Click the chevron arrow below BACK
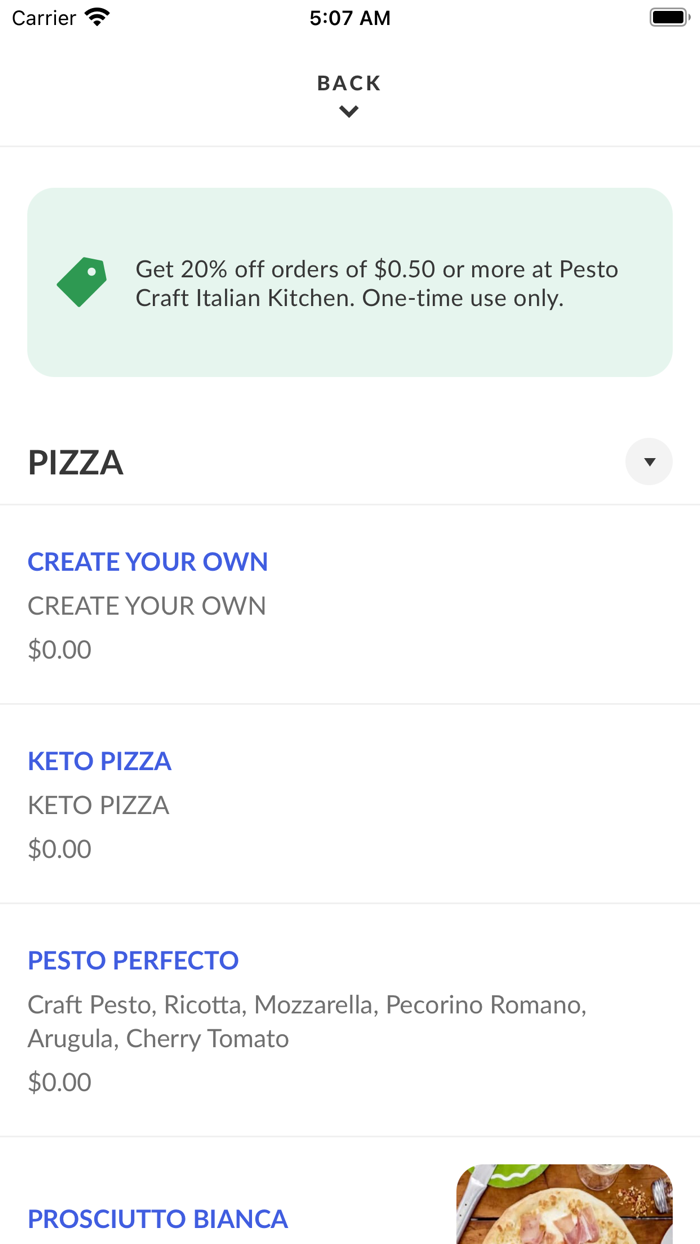The height and width of the screenshot is (1244, 700). click(x=348, y=112)
